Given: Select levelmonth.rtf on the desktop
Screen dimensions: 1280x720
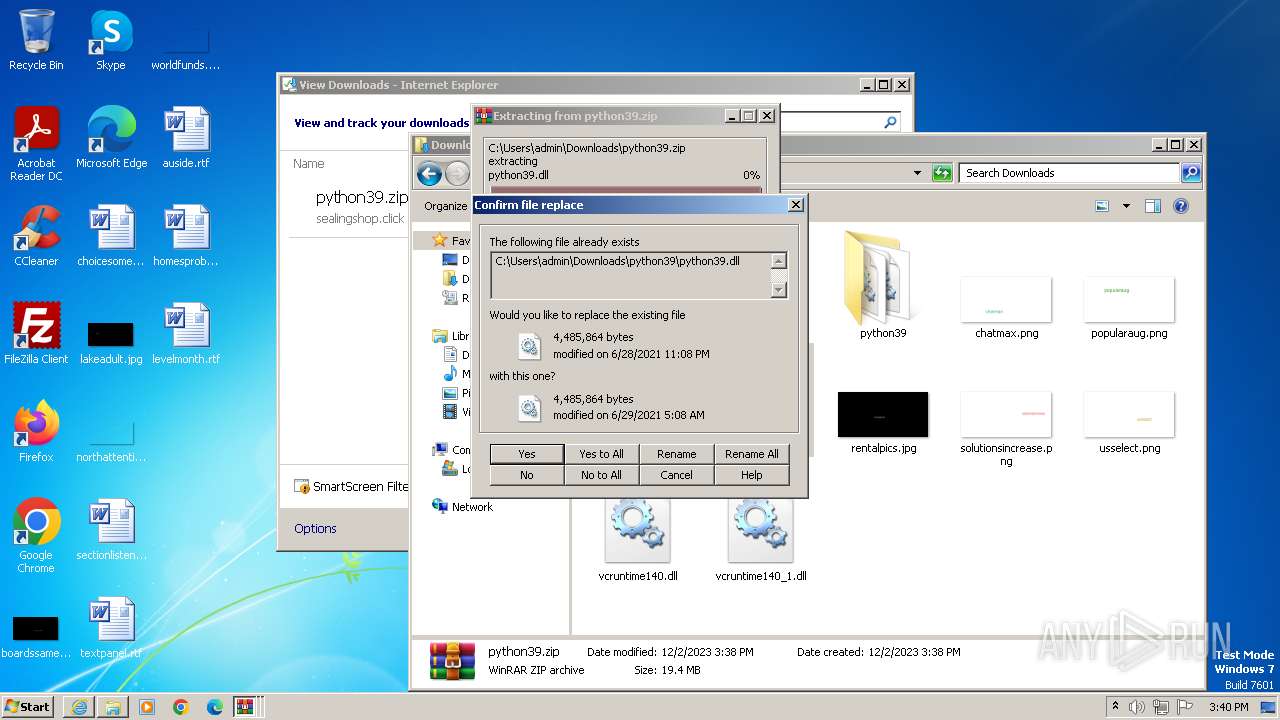Looking at the screenshot, I should (x=186, y=334).
